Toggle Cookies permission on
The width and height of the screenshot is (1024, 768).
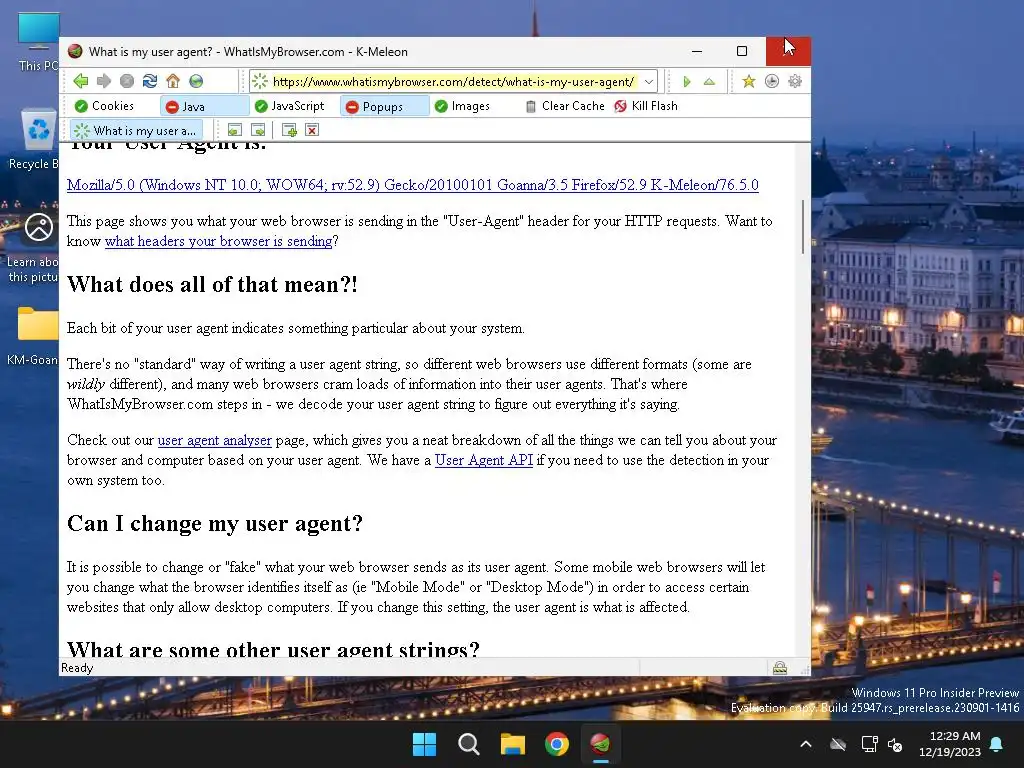coord(104,106)
